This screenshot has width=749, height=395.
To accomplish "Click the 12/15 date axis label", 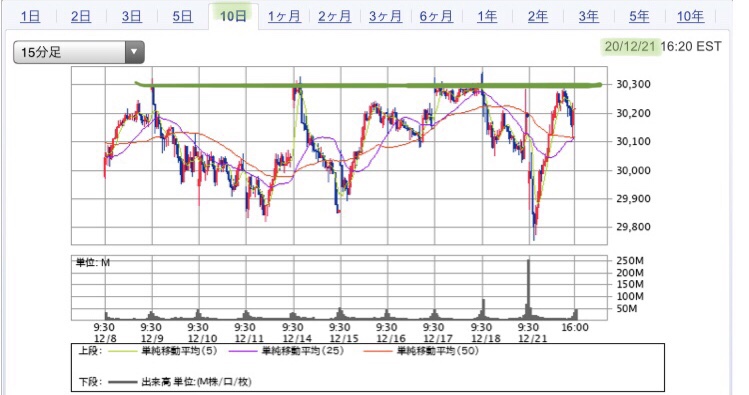I will click(343, 338).
